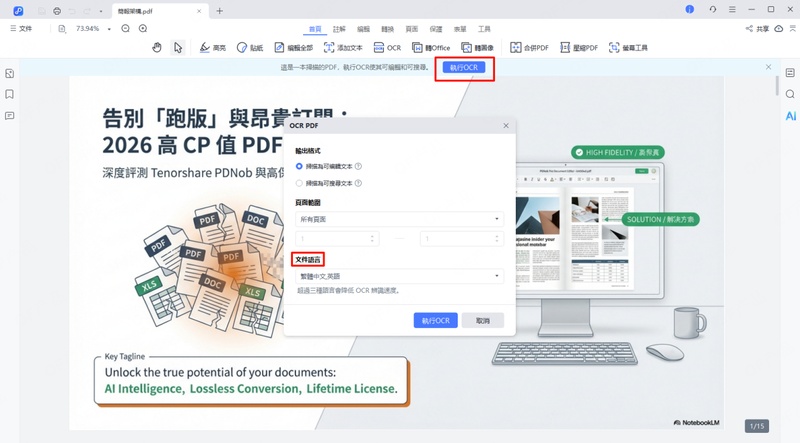Select the scan to searchable text radio
The height and width of the screenshot is (443, 800).
click(x=299, y=183)
